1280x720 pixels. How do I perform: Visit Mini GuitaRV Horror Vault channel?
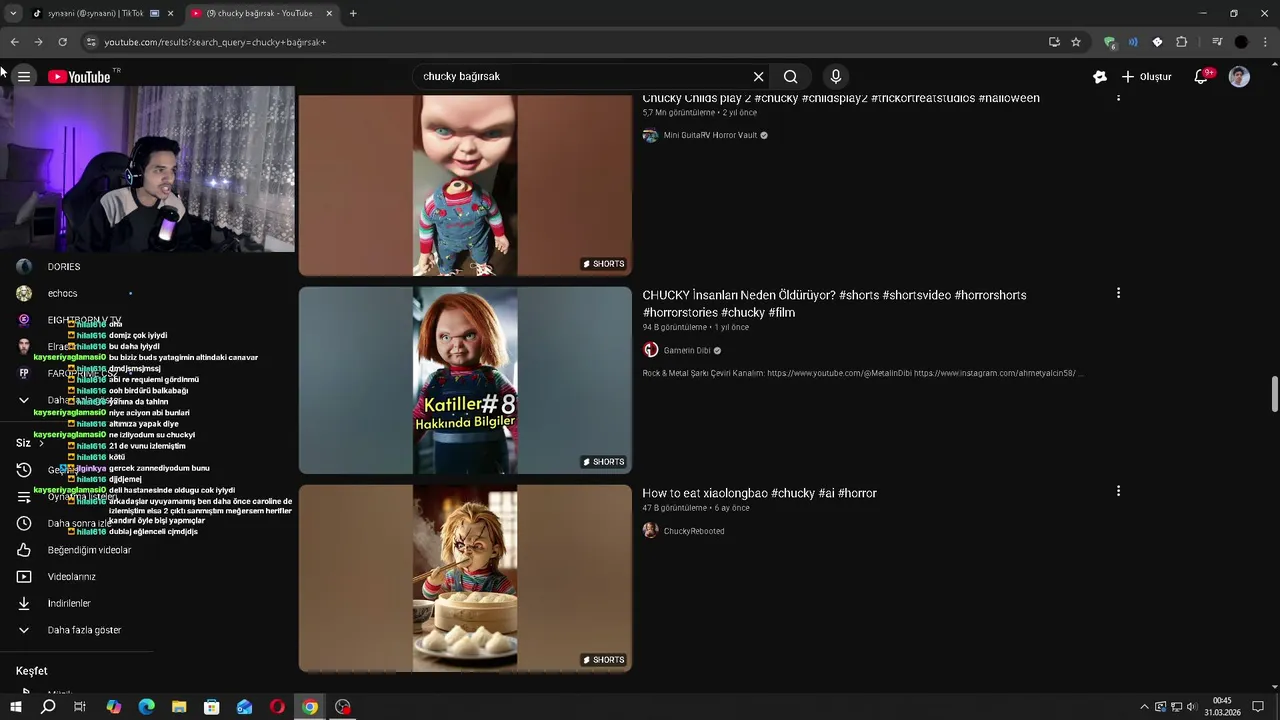pyautogui.click(x=710, y=135)
